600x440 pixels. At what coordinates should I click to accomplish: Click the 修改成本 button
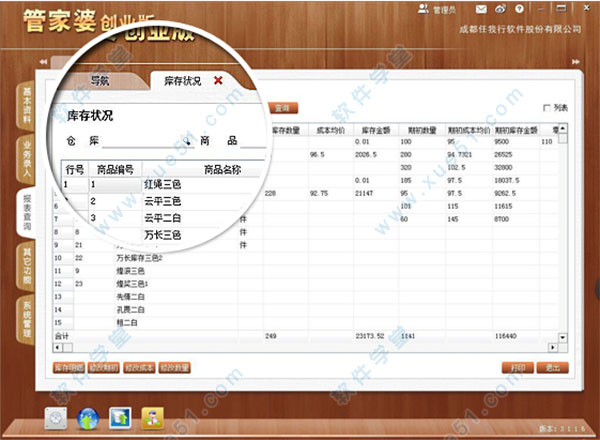(x=139, y=368)
